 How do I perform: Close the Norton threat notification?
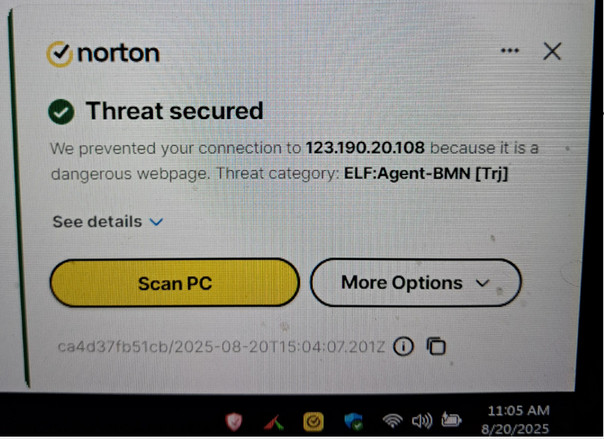[x=552, y=51]
